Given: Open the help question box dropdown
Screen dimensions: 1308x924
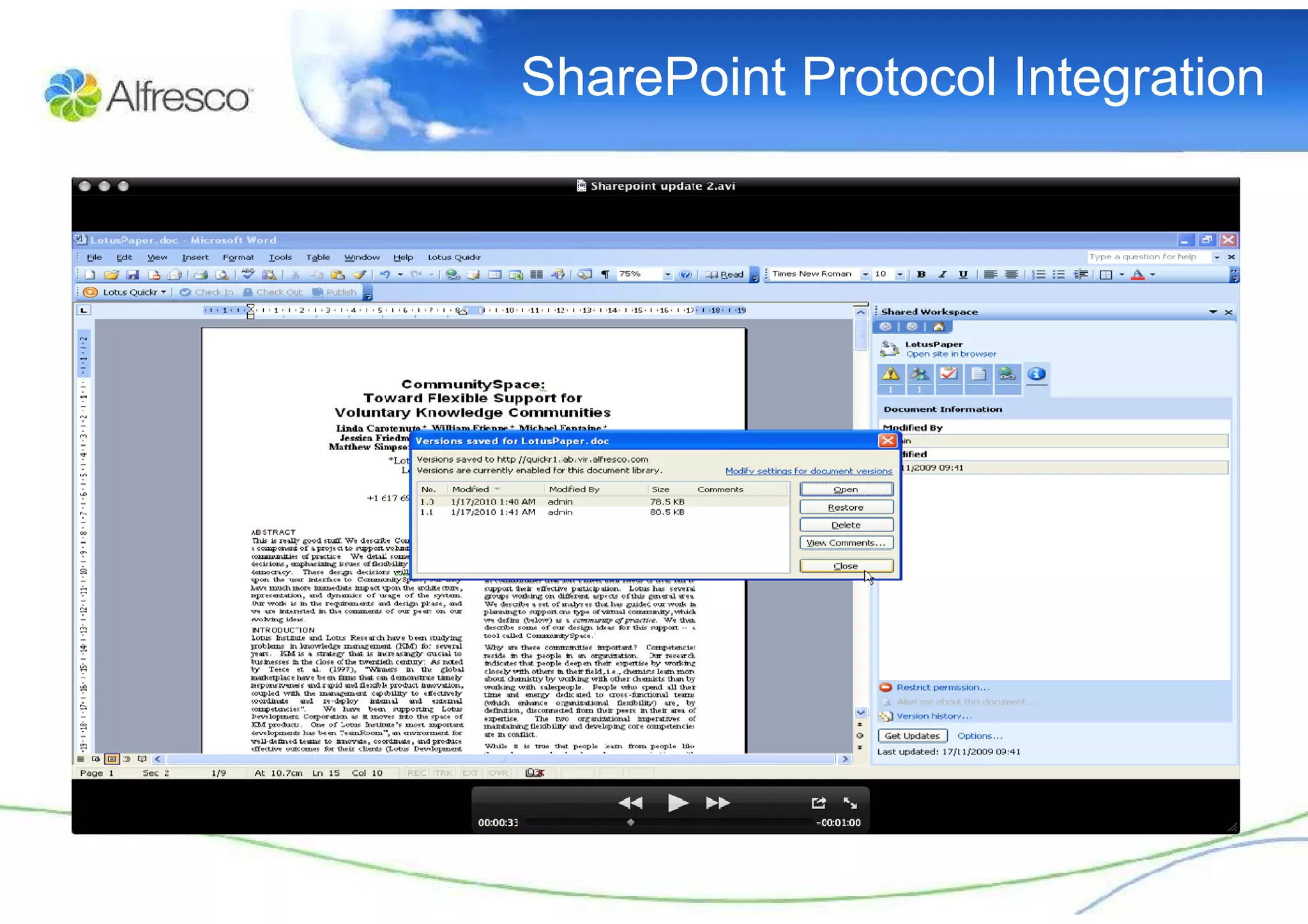Looking at the screenshot, I should 1217,257.
